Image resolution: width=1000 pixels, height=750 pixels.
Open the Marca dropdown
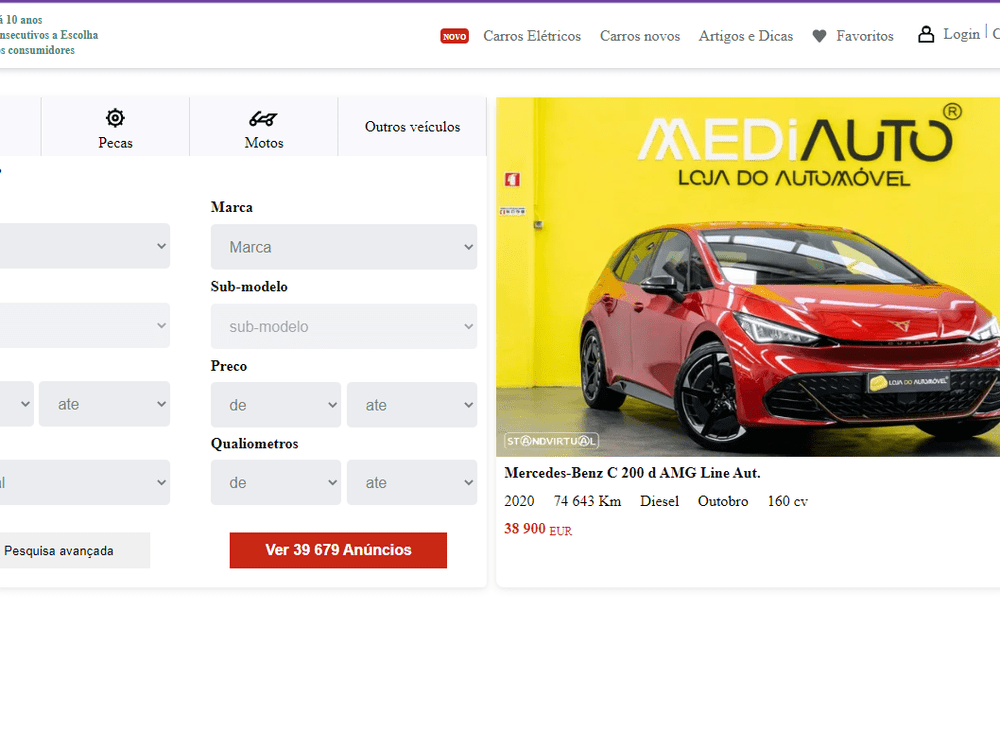point(344,247)
